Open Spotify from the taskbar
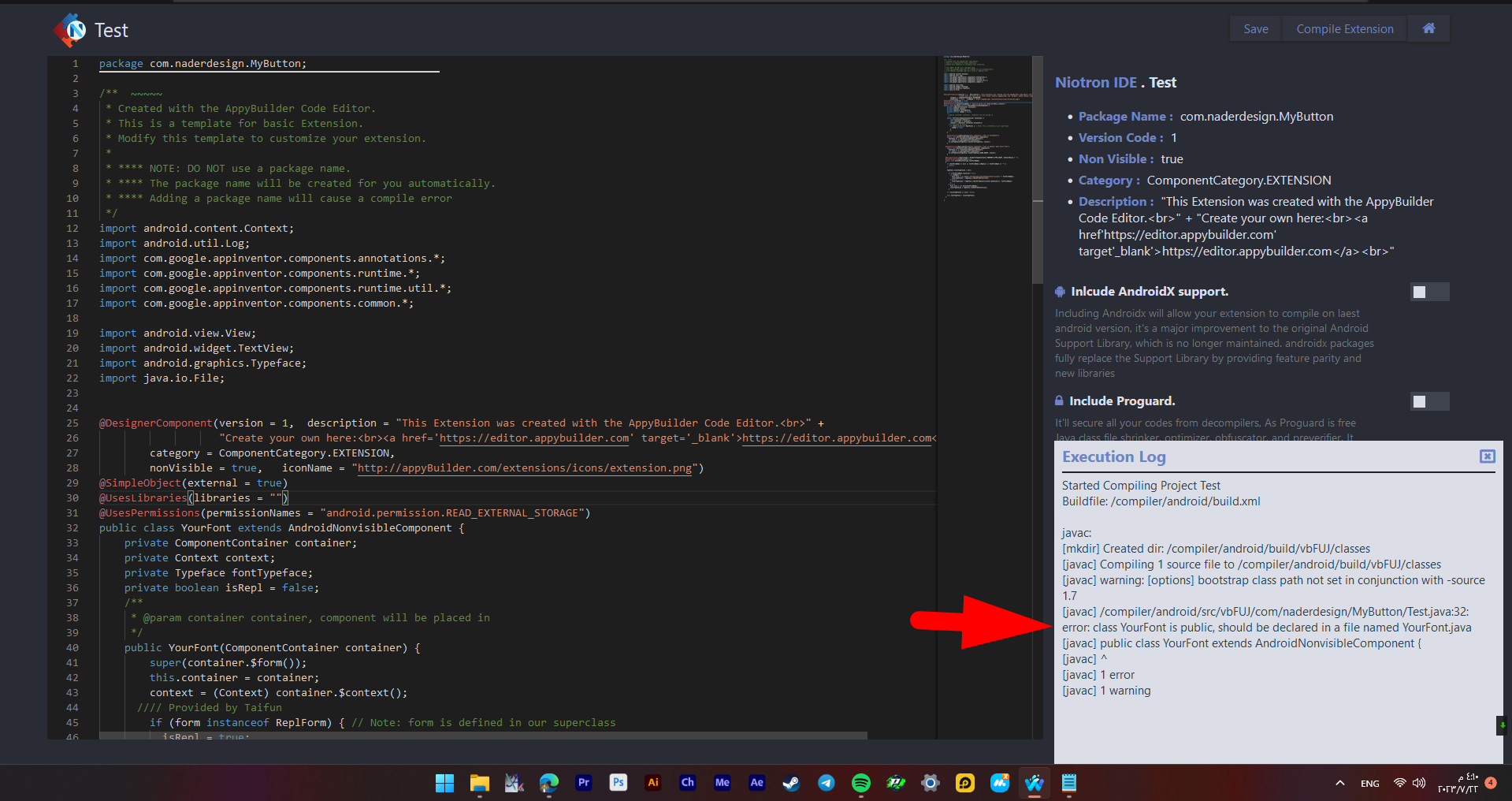Viewport: 1512px width, 801px height. coord(861,783)
